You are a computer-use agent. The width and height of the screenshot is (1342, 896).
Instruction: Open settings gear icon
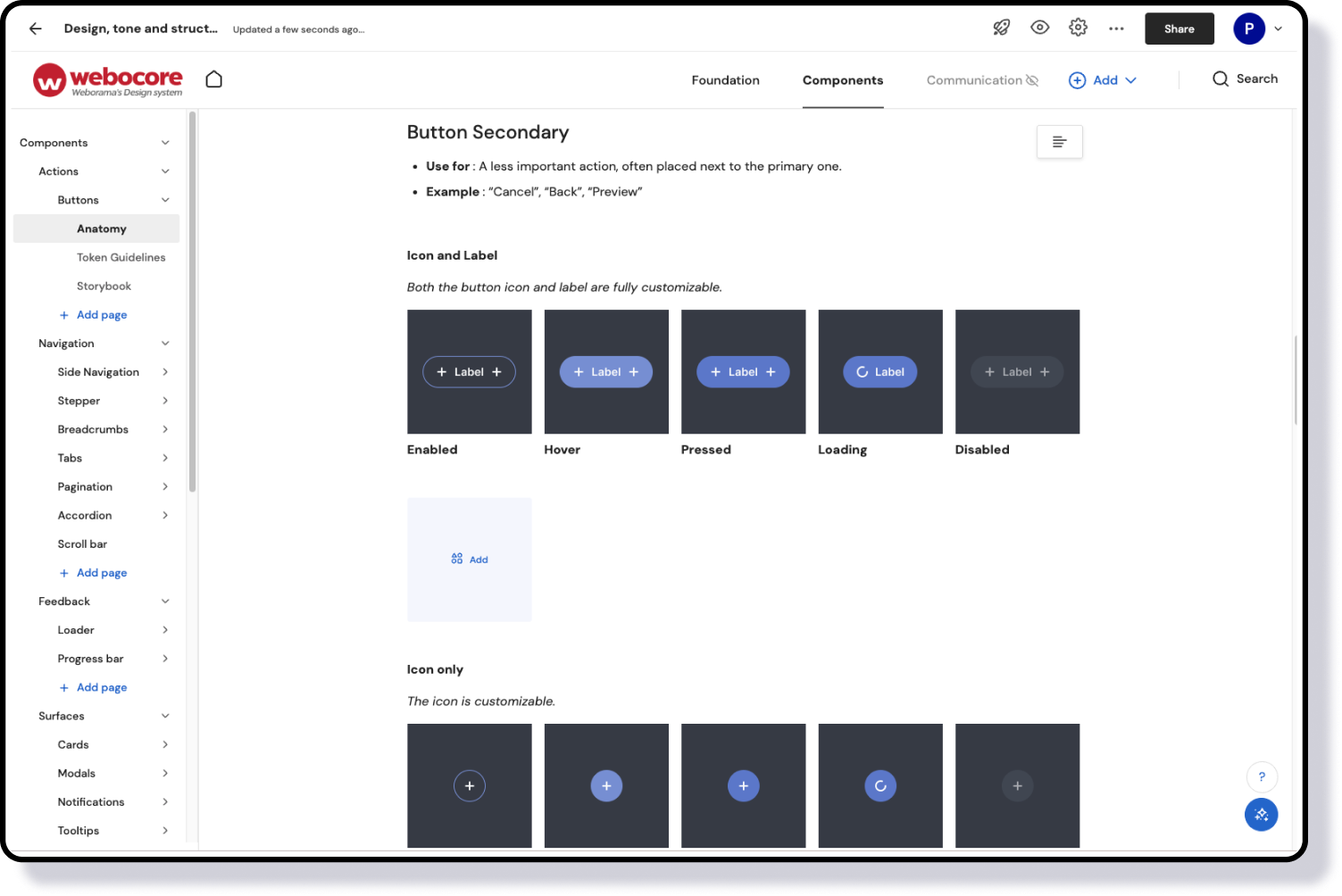[1078, 28]
